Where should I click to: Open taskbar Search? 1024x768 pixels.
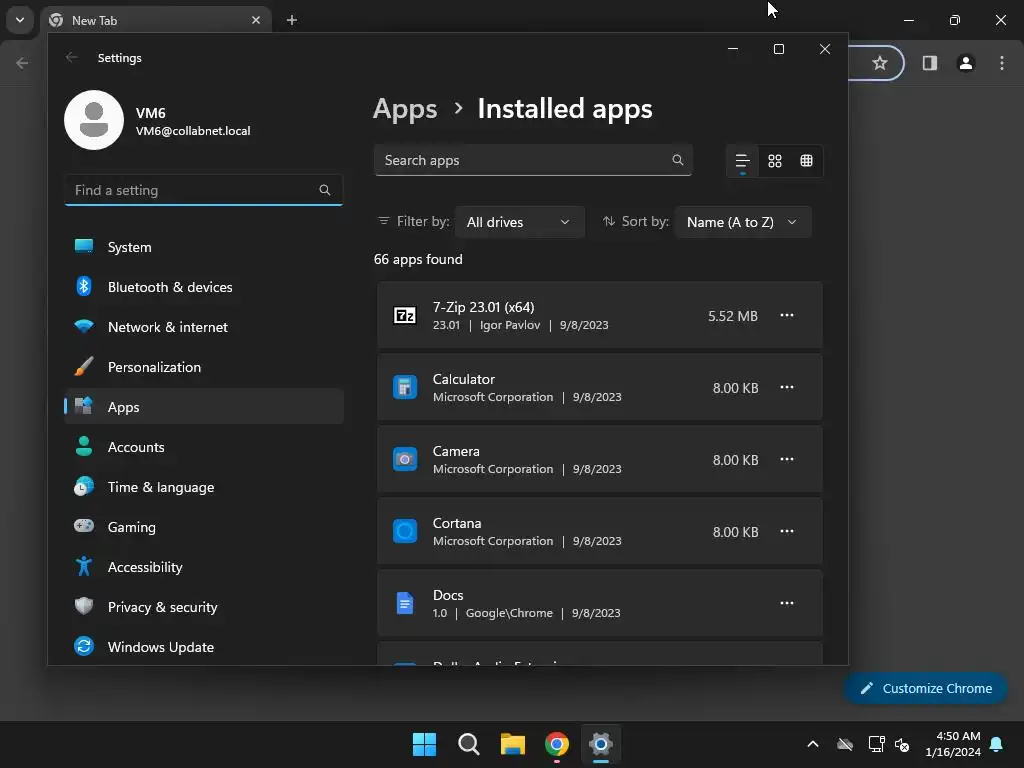point(469,744)
